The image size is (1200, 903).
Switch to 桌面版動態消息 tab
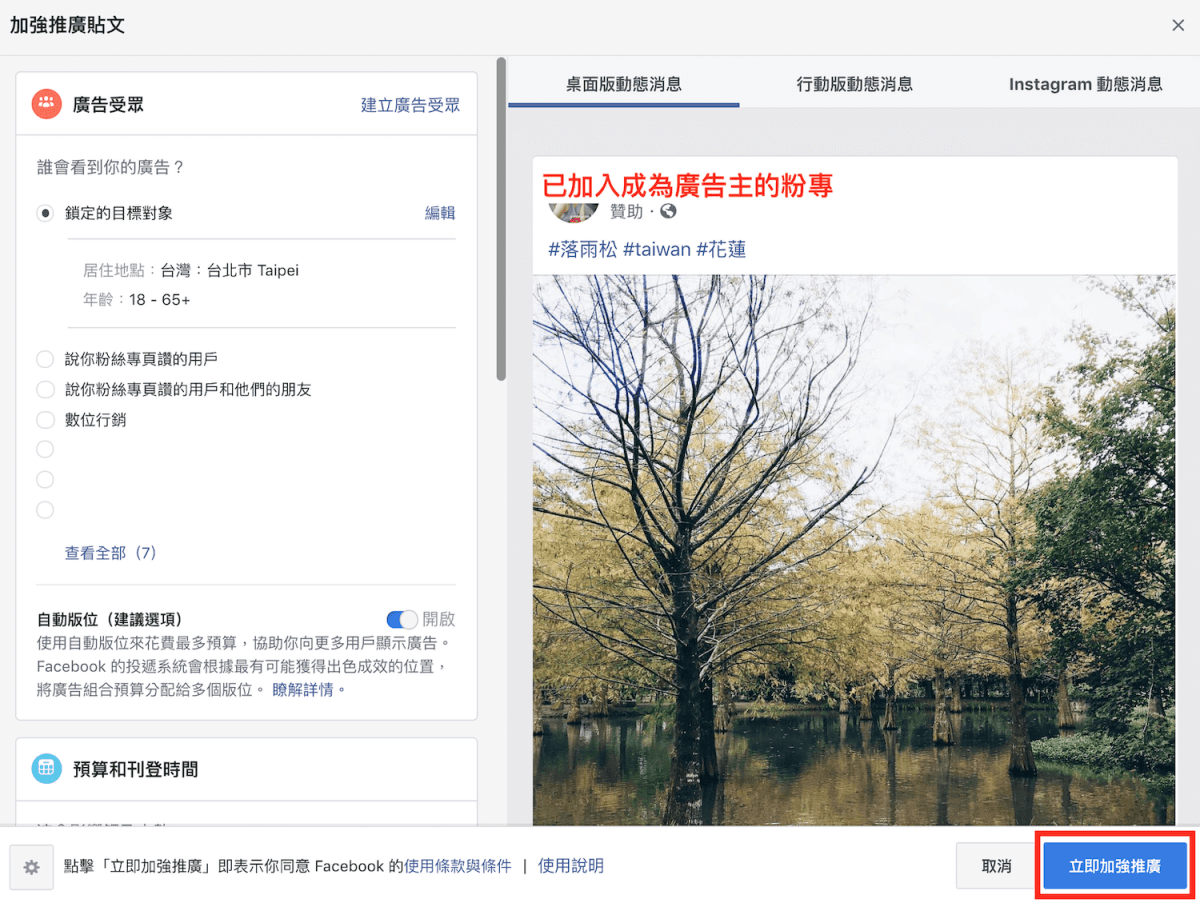(x=624, y=84)
